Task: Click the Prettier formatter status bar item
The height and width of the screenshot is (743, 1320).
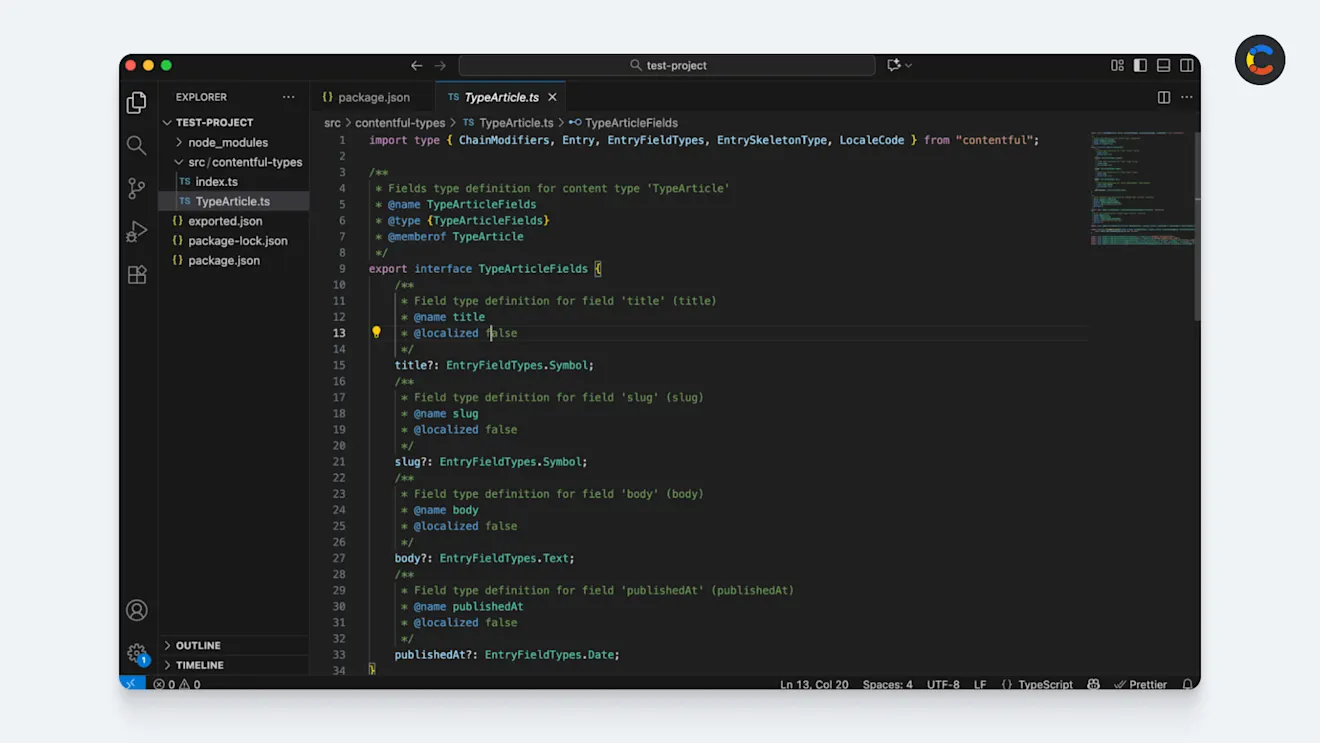Action: (1140, 684)
